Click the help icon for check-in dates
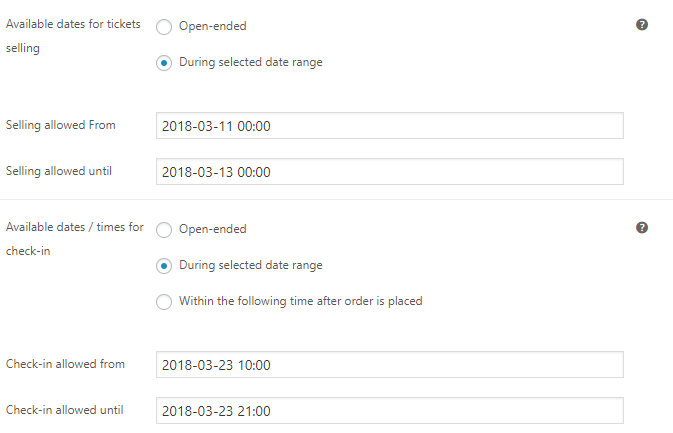Screen dimensions: 673x433 [x=642, y=228]
